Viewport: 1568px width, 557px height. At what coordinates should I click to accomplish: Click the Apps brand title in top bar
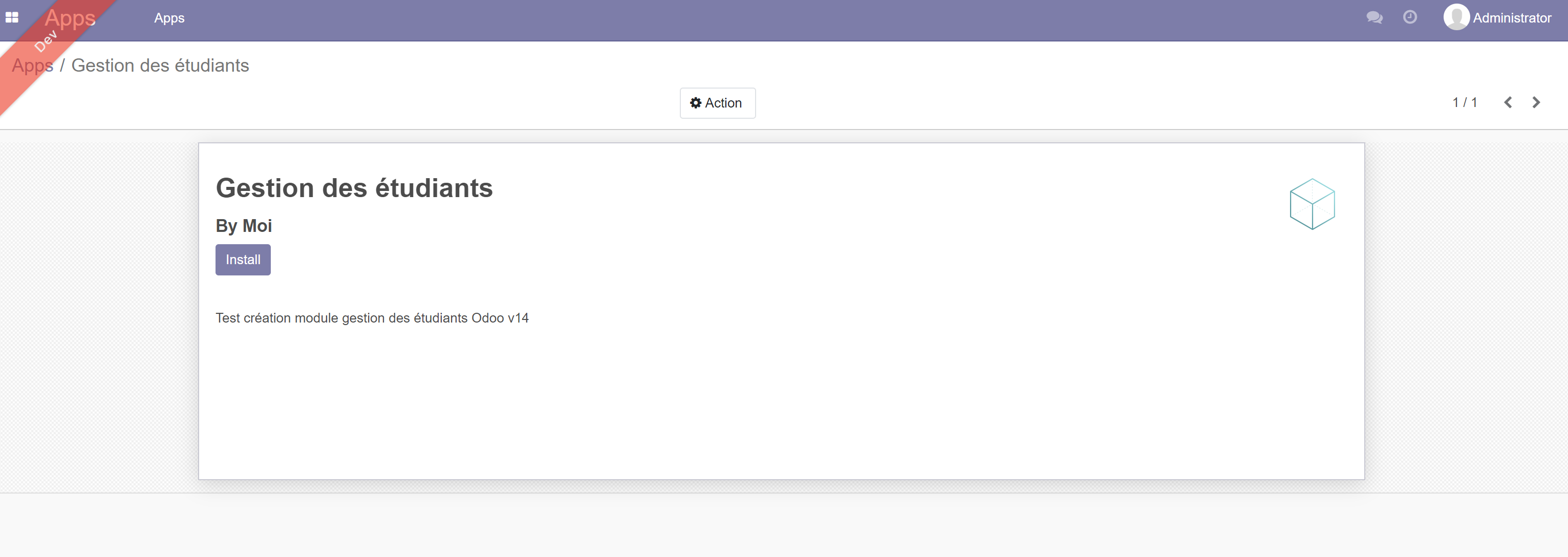point(71,17)
